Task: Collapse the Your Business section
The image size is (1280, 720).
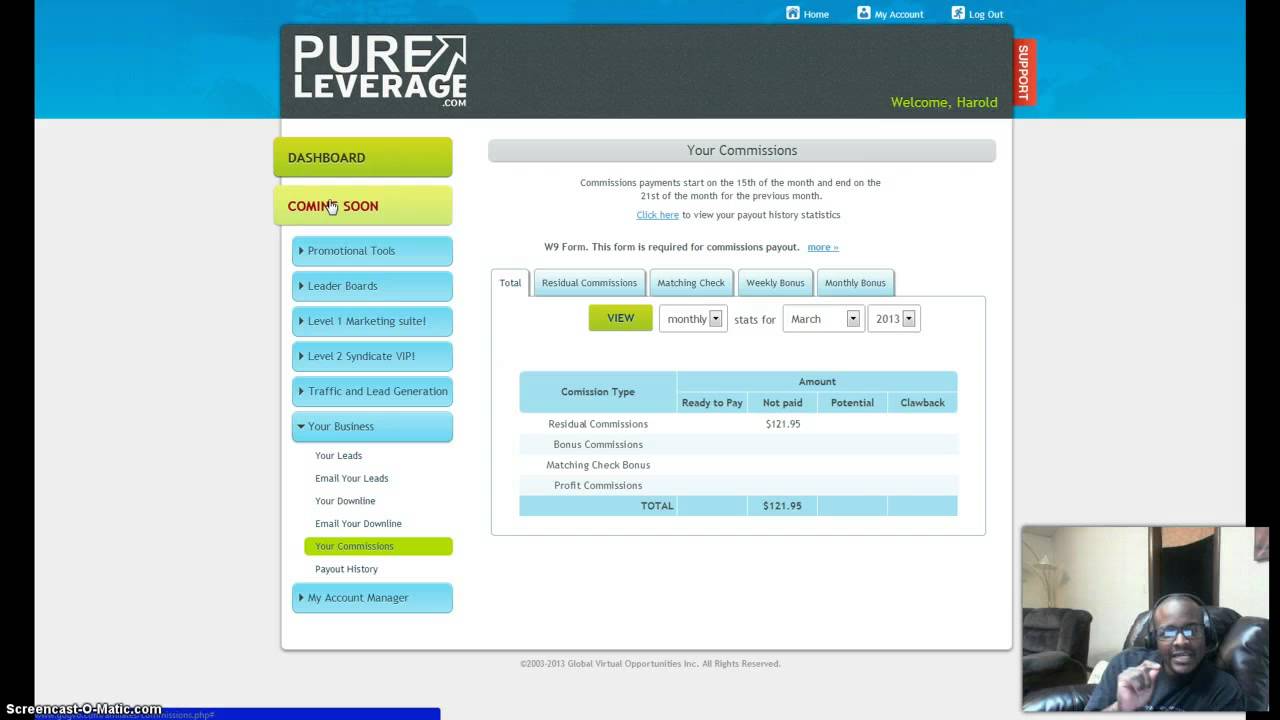Action: (x=372, y=426)
